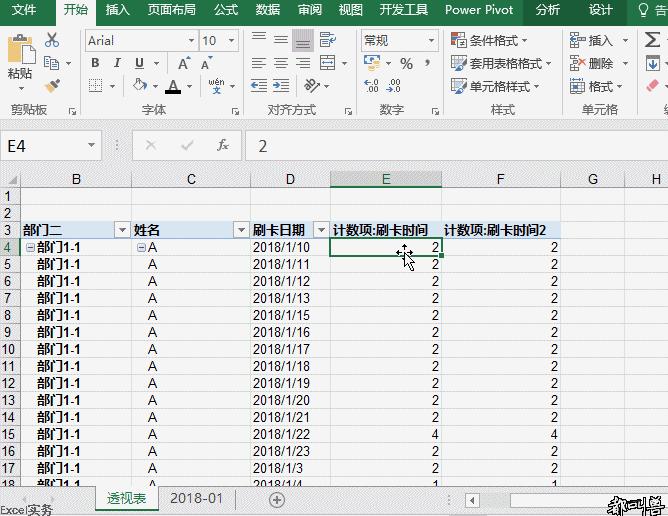Toggle bottom align button
668x516 pixels.
[303, 40]
